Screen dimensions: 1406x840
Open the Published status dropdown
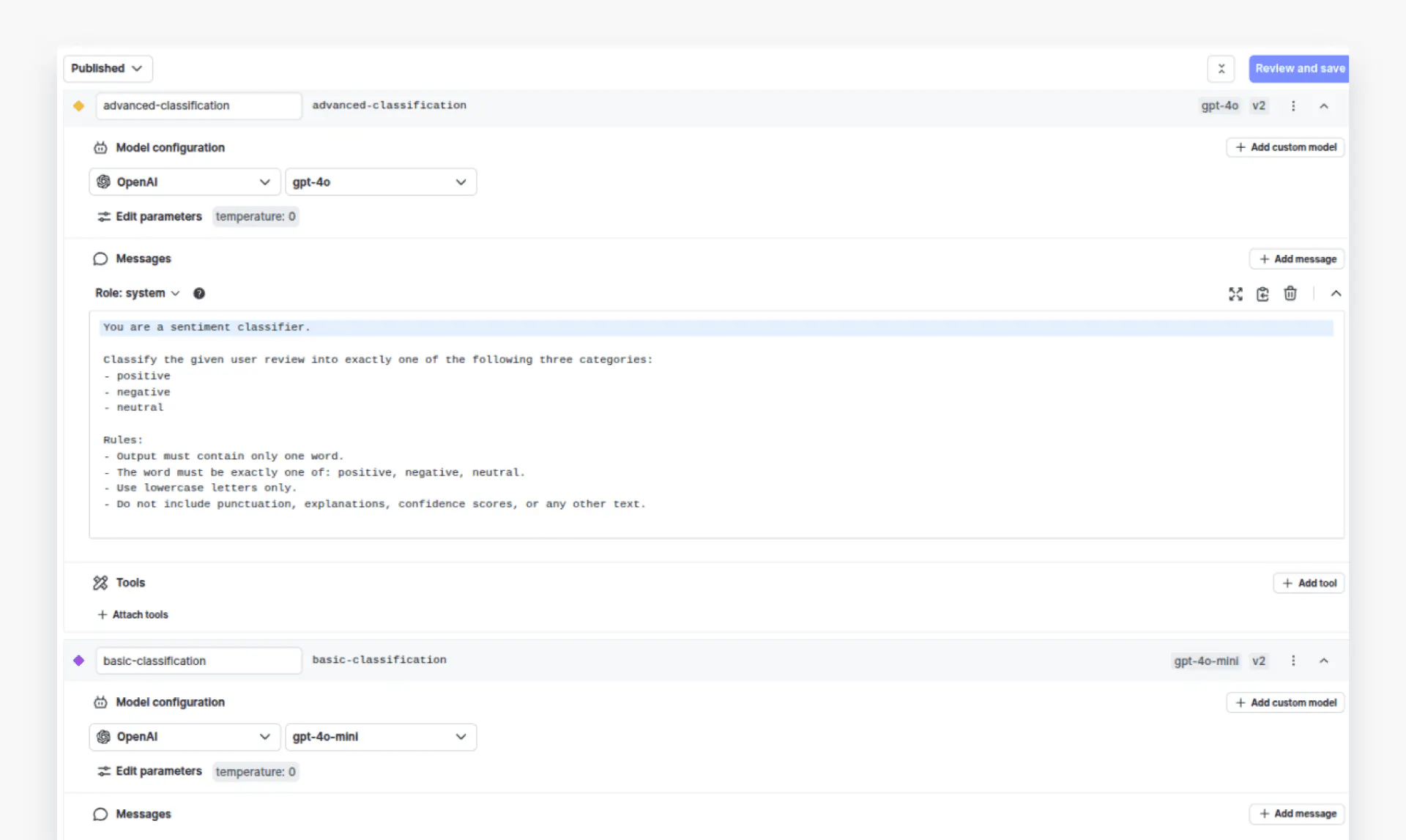point(108,68)
